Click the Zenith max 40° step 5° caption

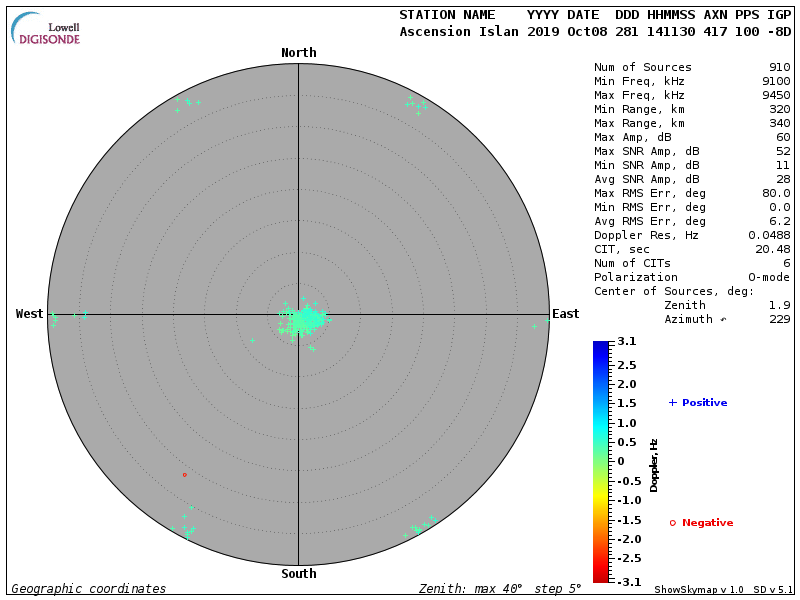pyautogui.click(x=497, y=589)
